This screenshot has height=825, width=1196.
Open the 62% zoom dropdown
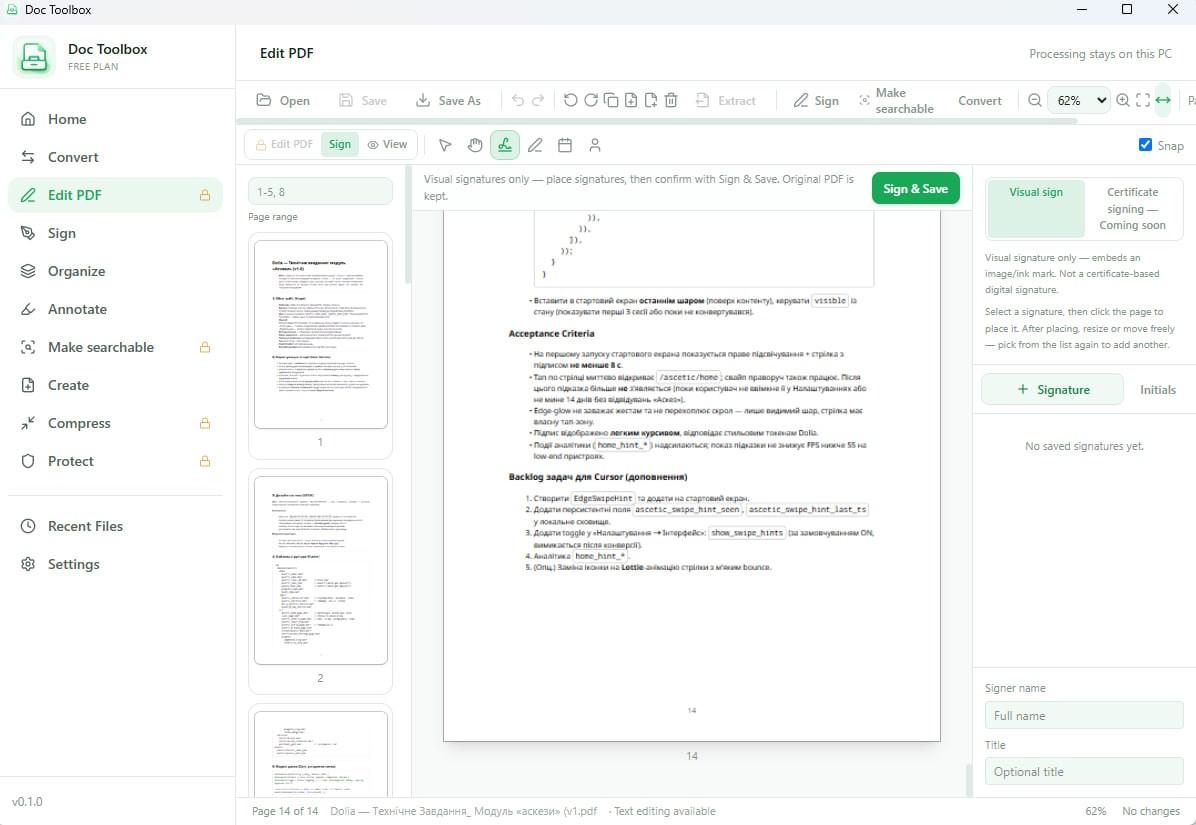click(x=1079, y=101)
